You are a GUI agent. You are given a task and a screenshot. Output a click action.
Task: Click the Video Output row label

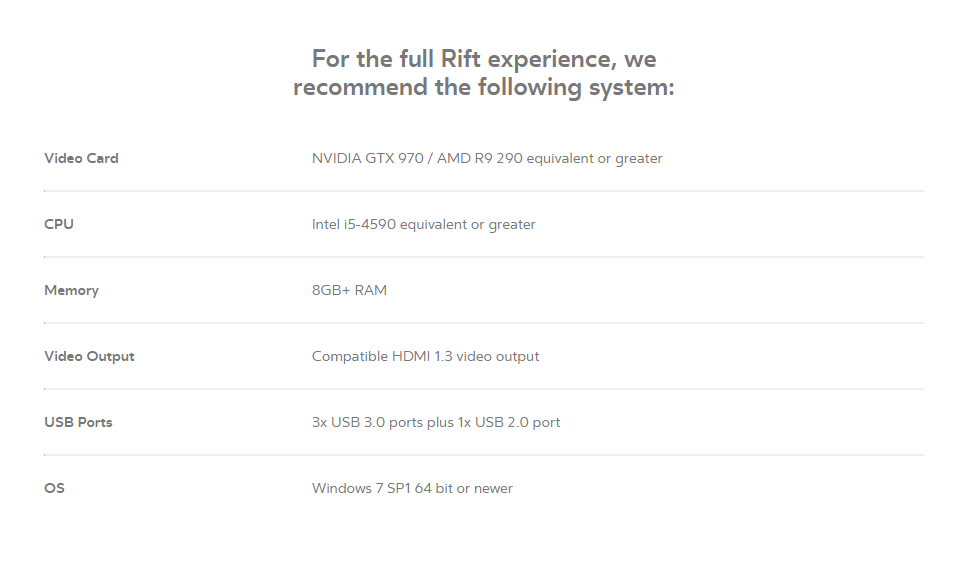click(x=89, y=356)
